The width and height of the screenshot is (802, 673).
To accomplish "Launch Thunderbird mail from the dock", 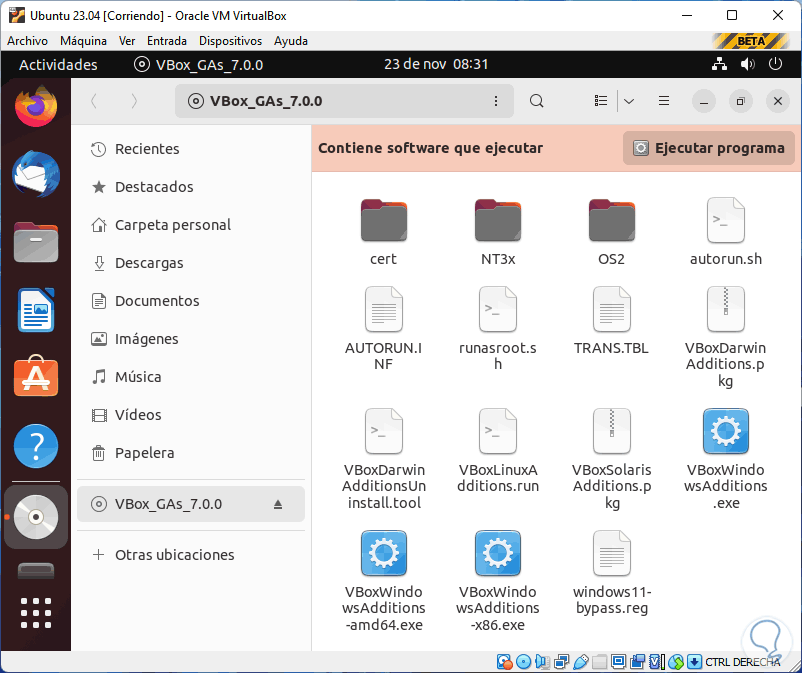I will [x=35, y=174].
